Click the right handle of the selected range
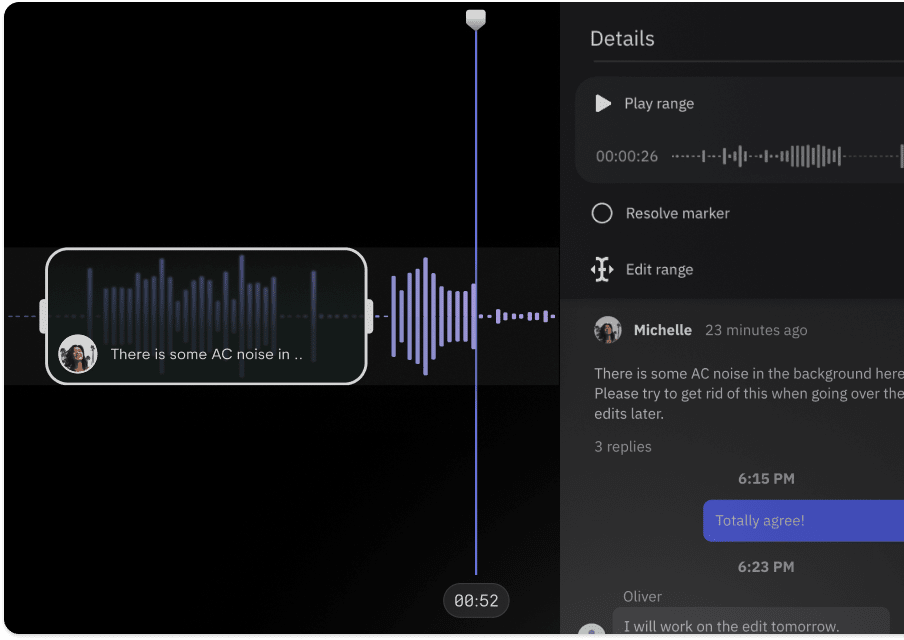The image size is (904, 640). [x=369, y=316]
